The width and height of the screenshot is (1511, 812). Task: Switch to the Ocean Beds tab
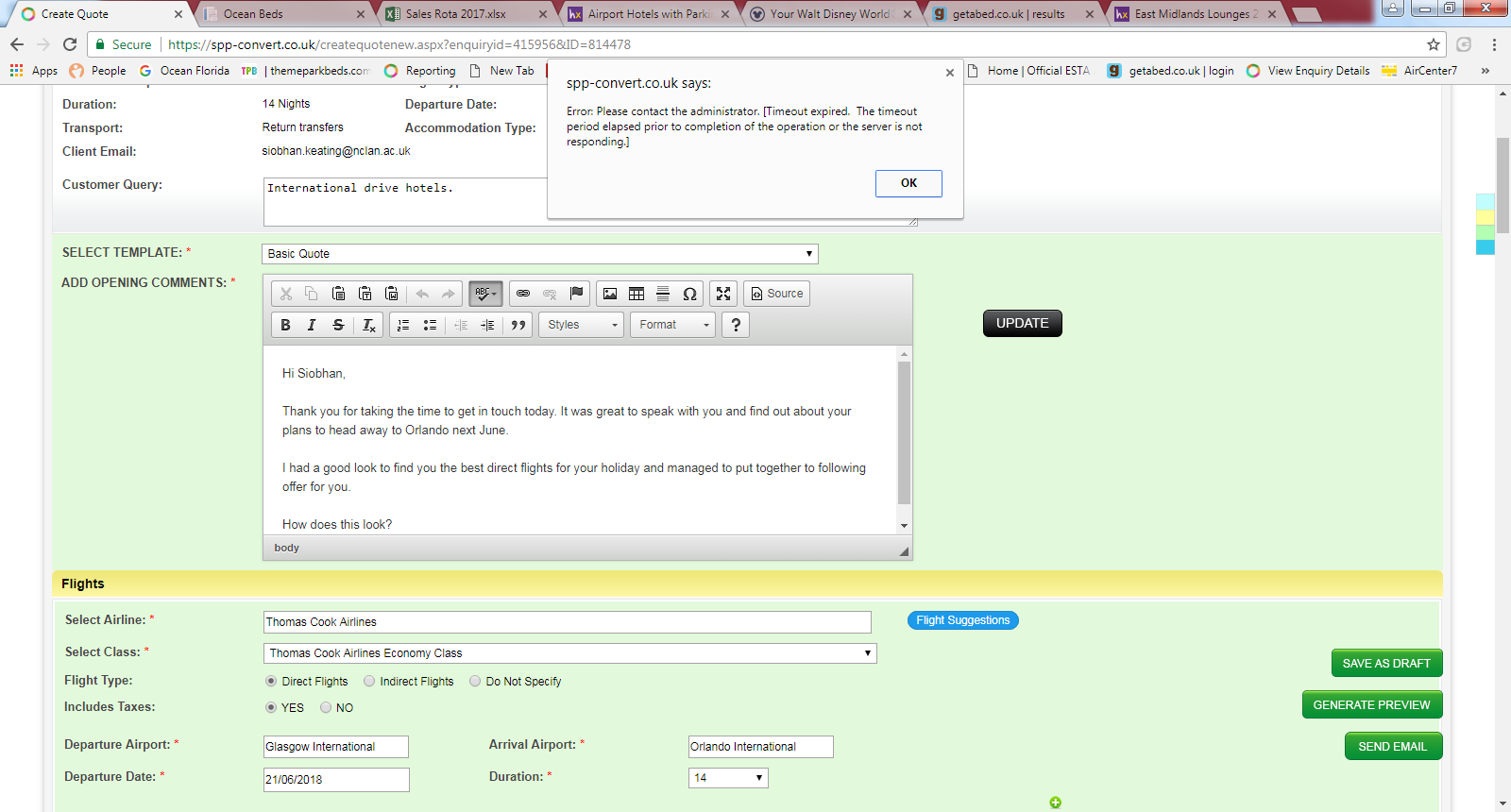(x=283, y=14)
